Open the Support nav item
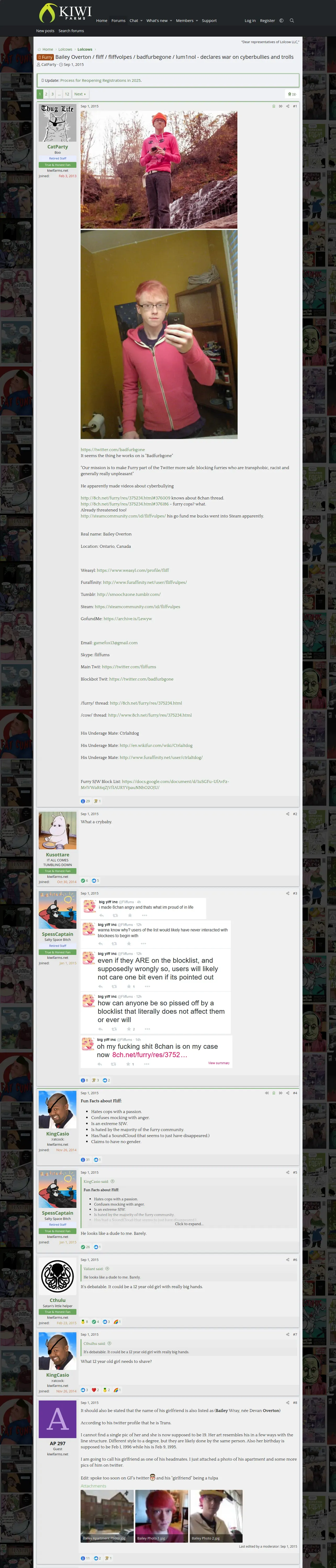The height and width of the screenshot is (1568, 336). click(209, 21)
